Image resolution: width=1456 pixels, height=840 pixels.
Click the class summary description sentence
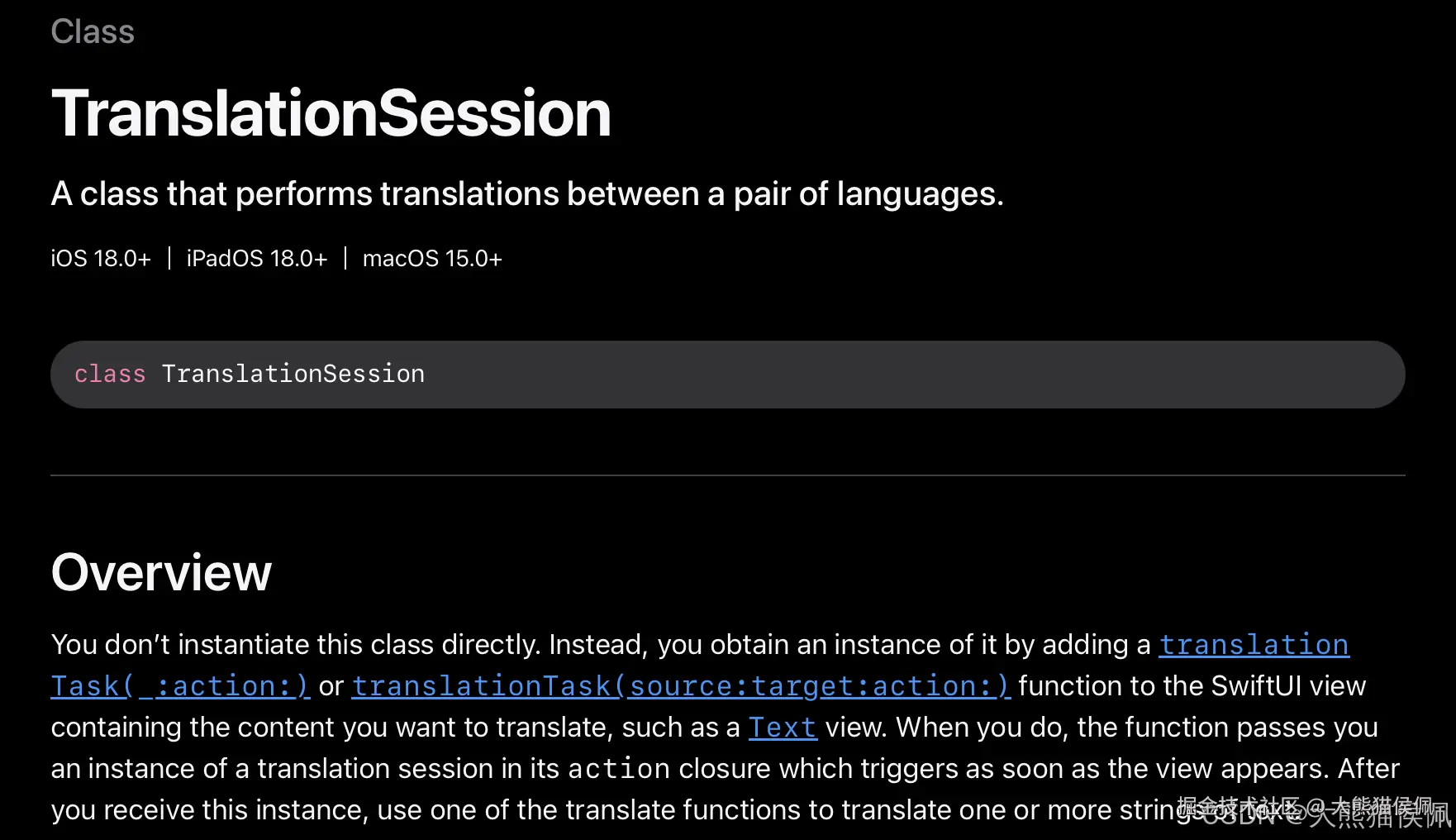tap(527, 194)
